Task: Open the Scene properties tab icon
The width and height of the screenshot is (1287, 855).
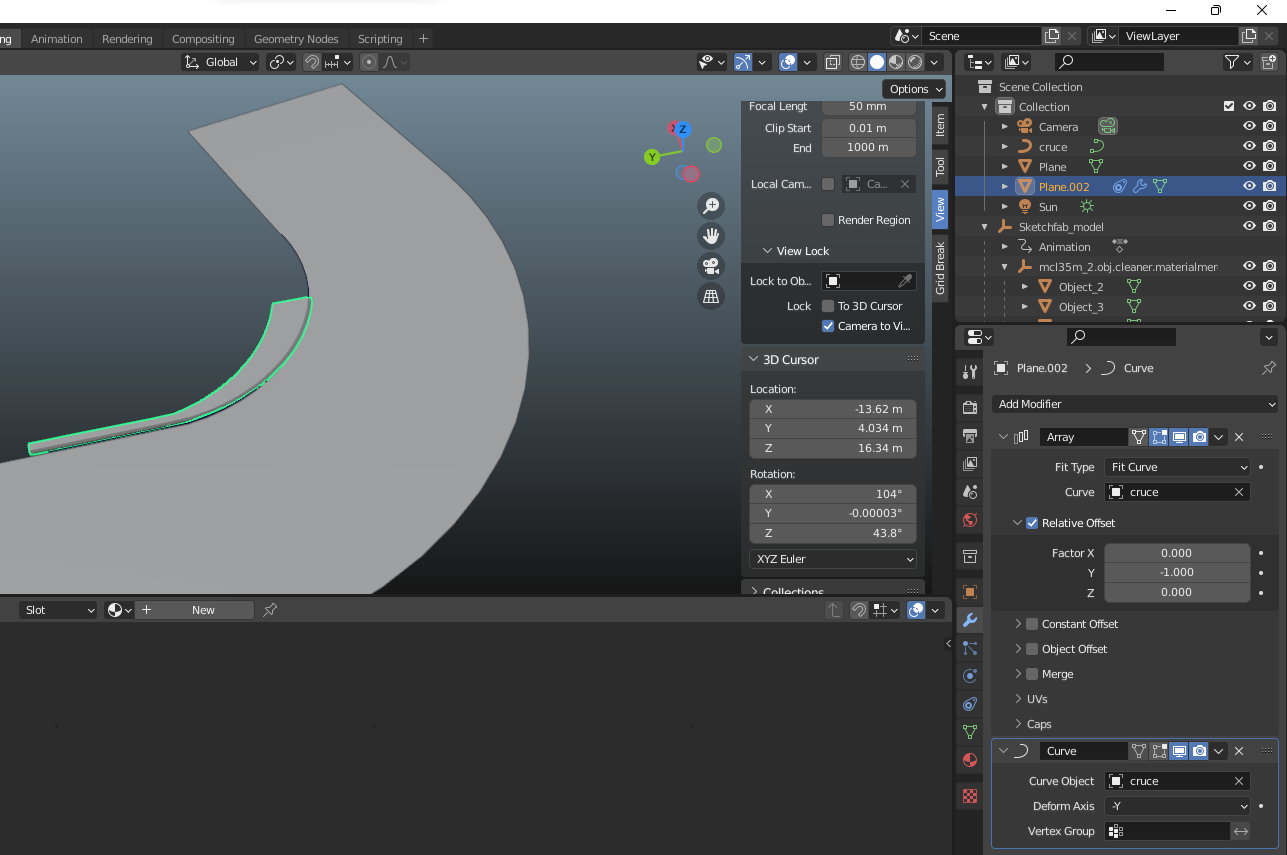Action: (x=969, y=492)
